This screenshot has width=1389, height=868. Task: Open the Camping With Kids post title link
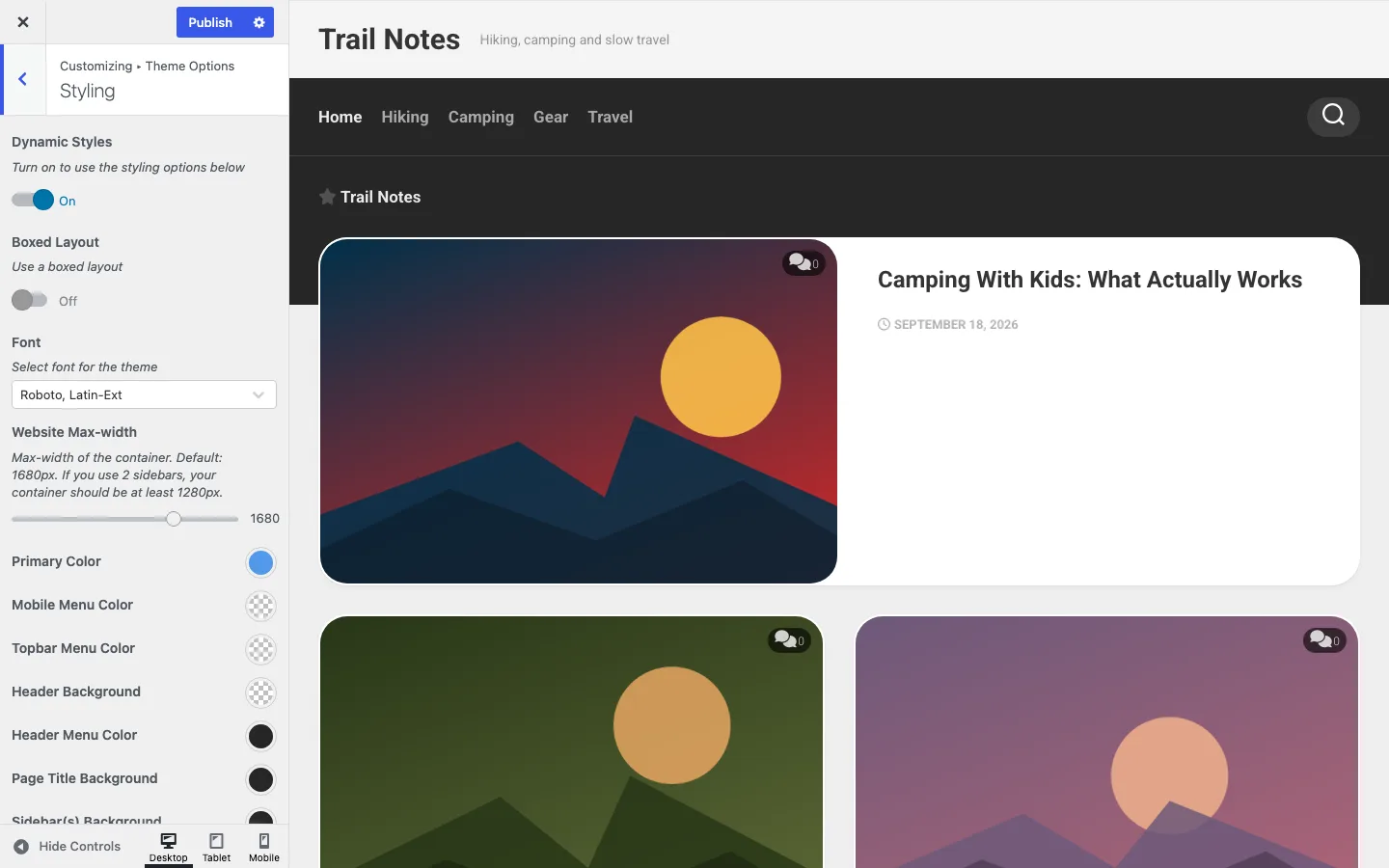[1090, 280]
